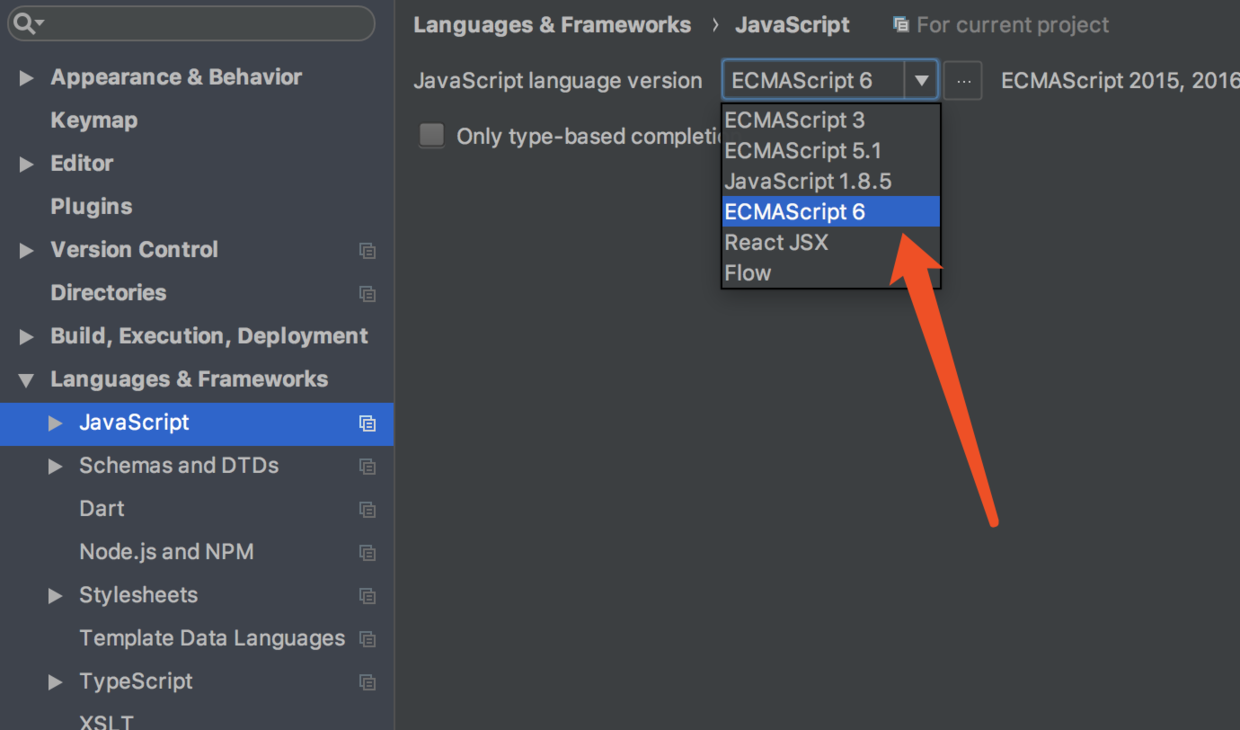Image resolution: width=1240 pixels, height=730 pixels.
Task: Open the Keymap settings page
Action: pos(94,120)
